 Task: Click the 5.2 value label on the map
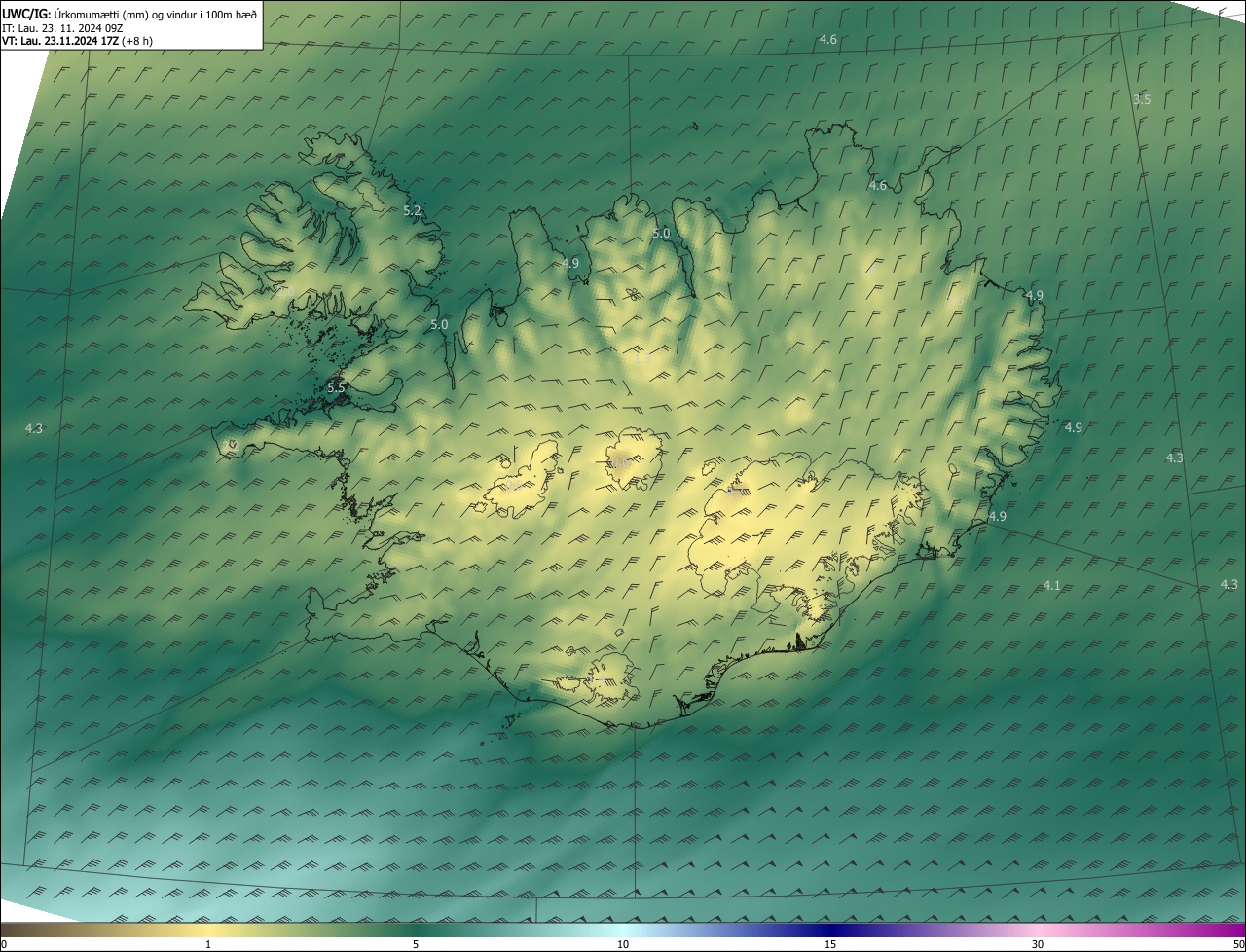tap(412, 211)
